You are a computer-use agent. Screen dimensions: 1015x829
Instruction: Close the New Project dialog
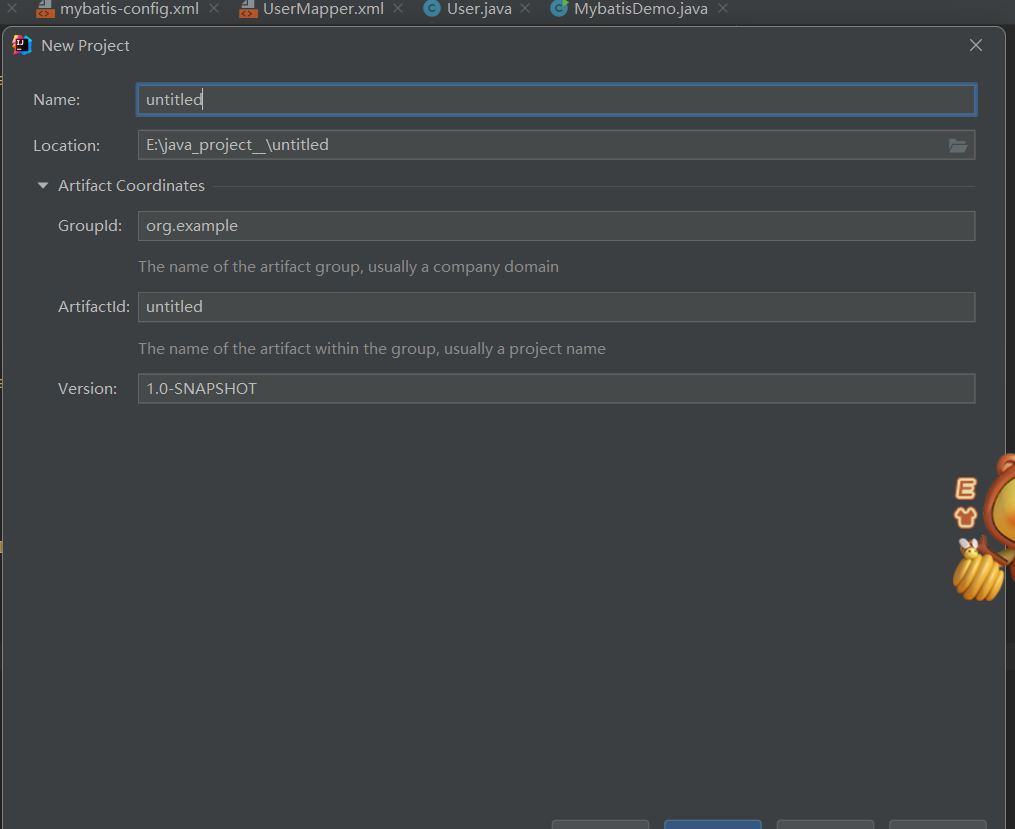[976, 45]
